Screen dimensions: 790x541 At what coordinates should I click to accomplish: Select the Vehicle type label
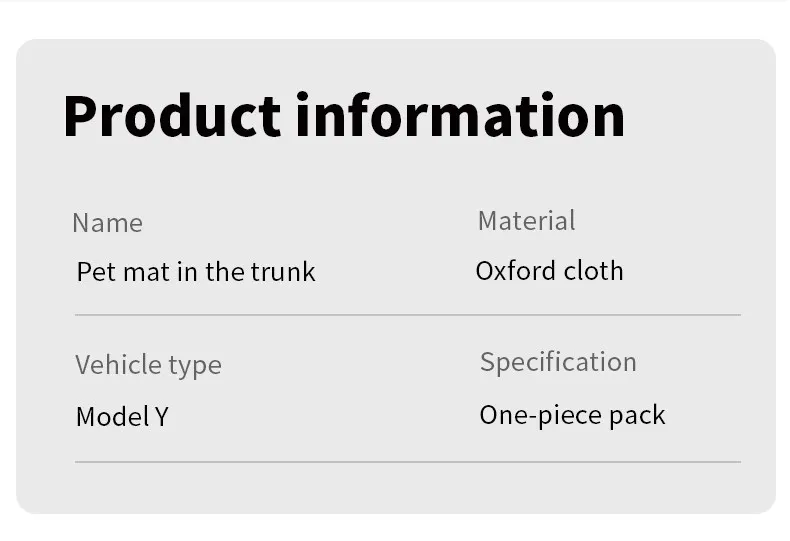pyautogui.click(x=149, y=366)
